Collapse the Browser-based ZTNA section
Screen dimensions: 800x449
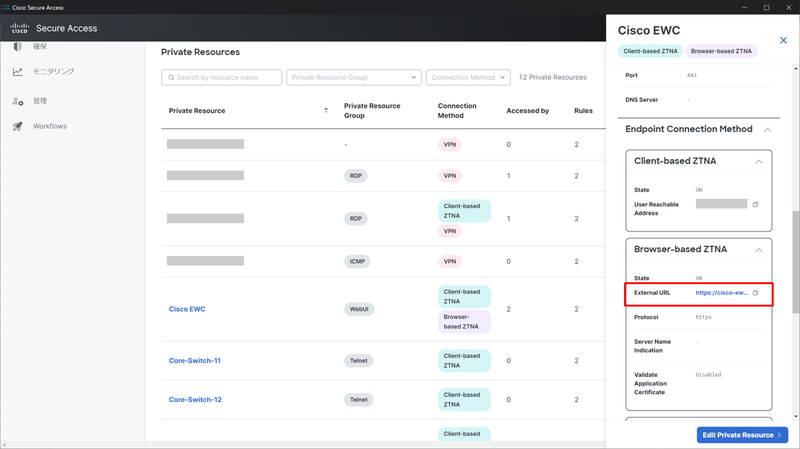click(759, 250)
